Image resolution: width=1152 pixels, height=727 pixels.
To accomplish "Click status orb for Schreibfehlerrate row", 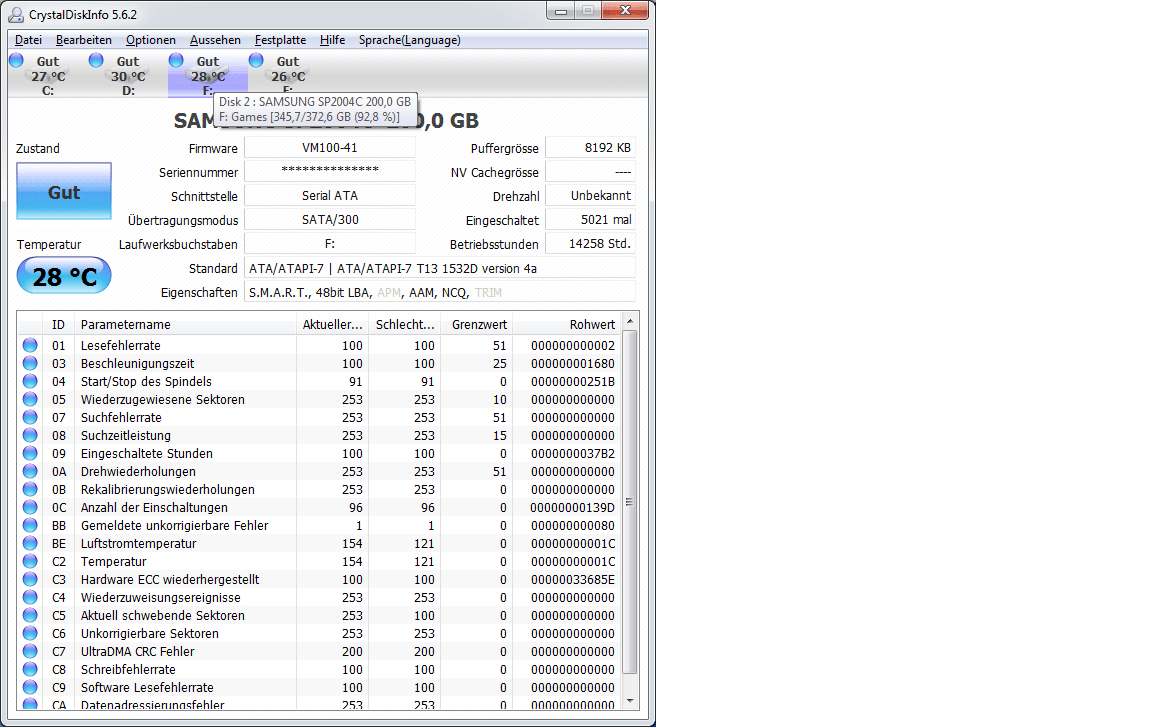I will pyautogui.click(x=30, y=669).
